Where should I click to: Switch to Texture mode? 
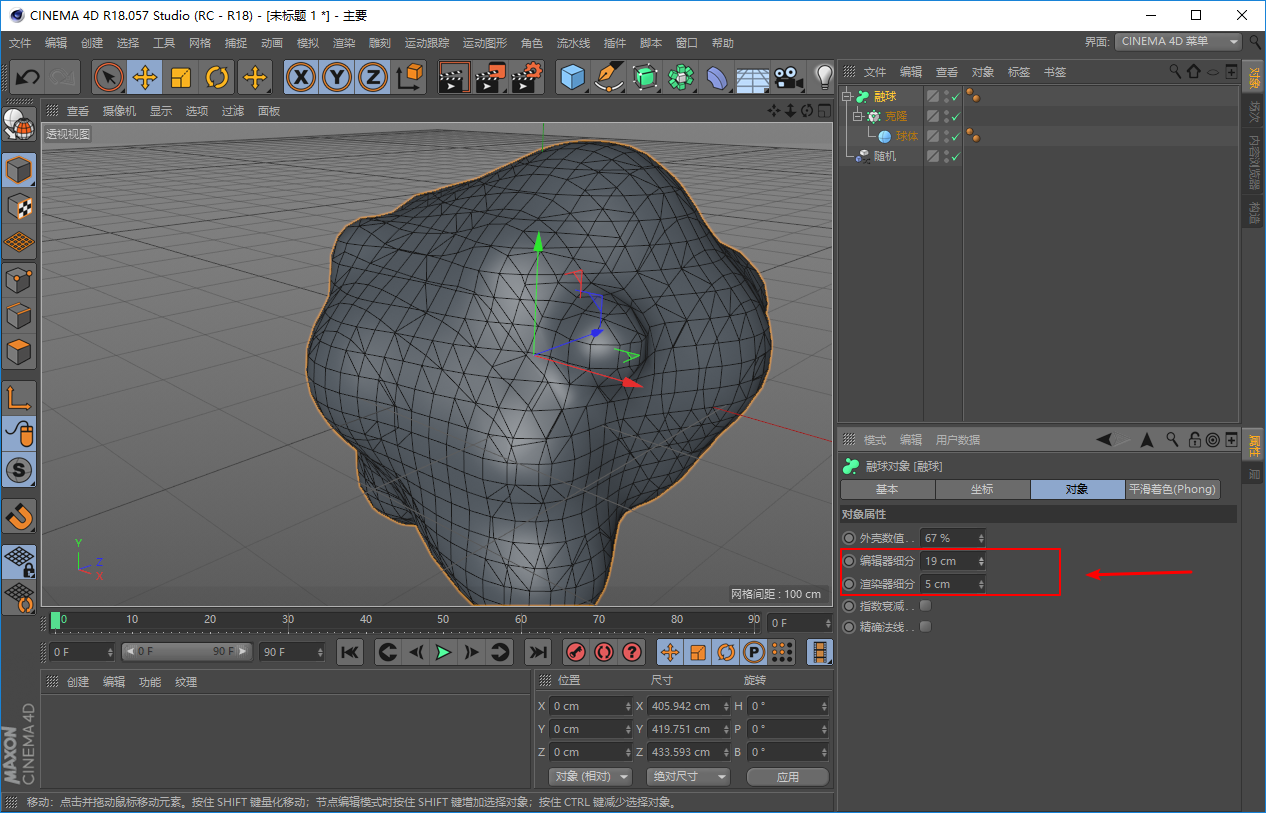pyautogui.click(x=20, y=207)
